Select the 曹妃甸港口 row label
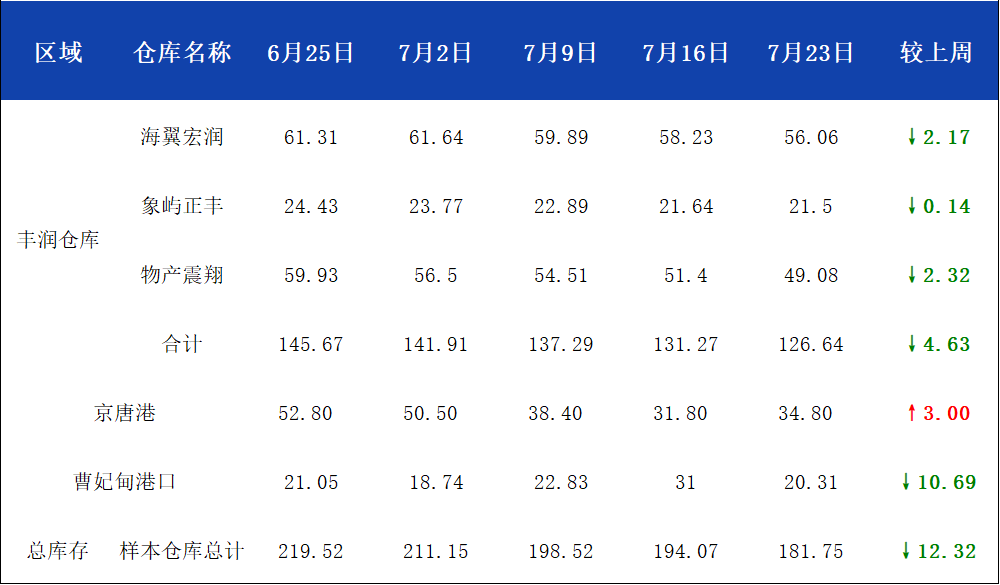This screenshot has height=585, width=1000. pyautogui.click(x=125, y=482)
